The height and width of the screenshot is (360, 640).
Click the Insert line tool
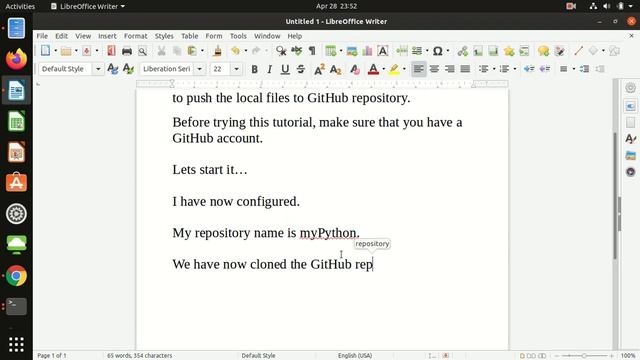(578, 51)
